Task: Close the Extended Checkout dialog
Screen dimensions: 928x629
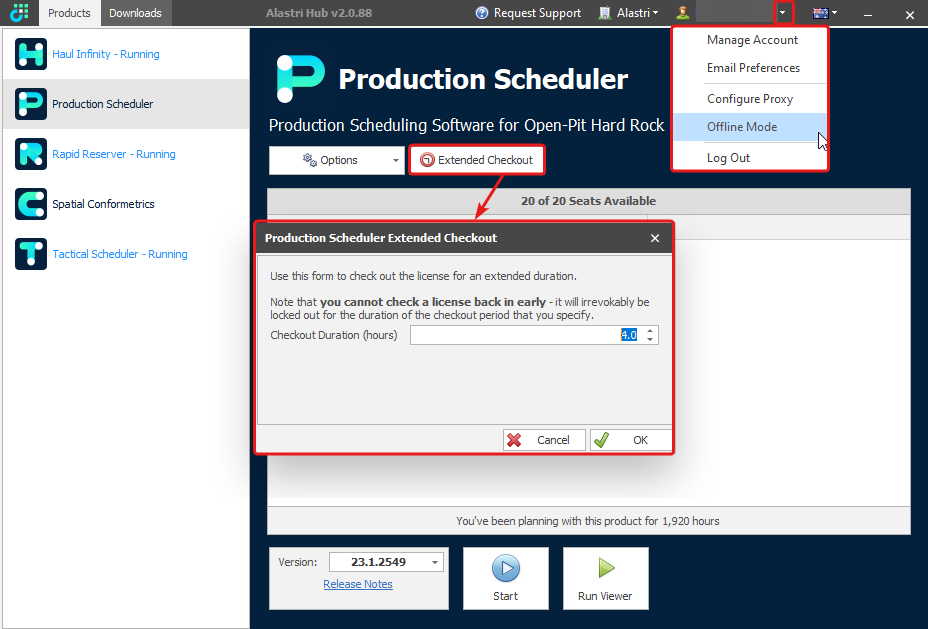Action: click(x=655, y=238)
